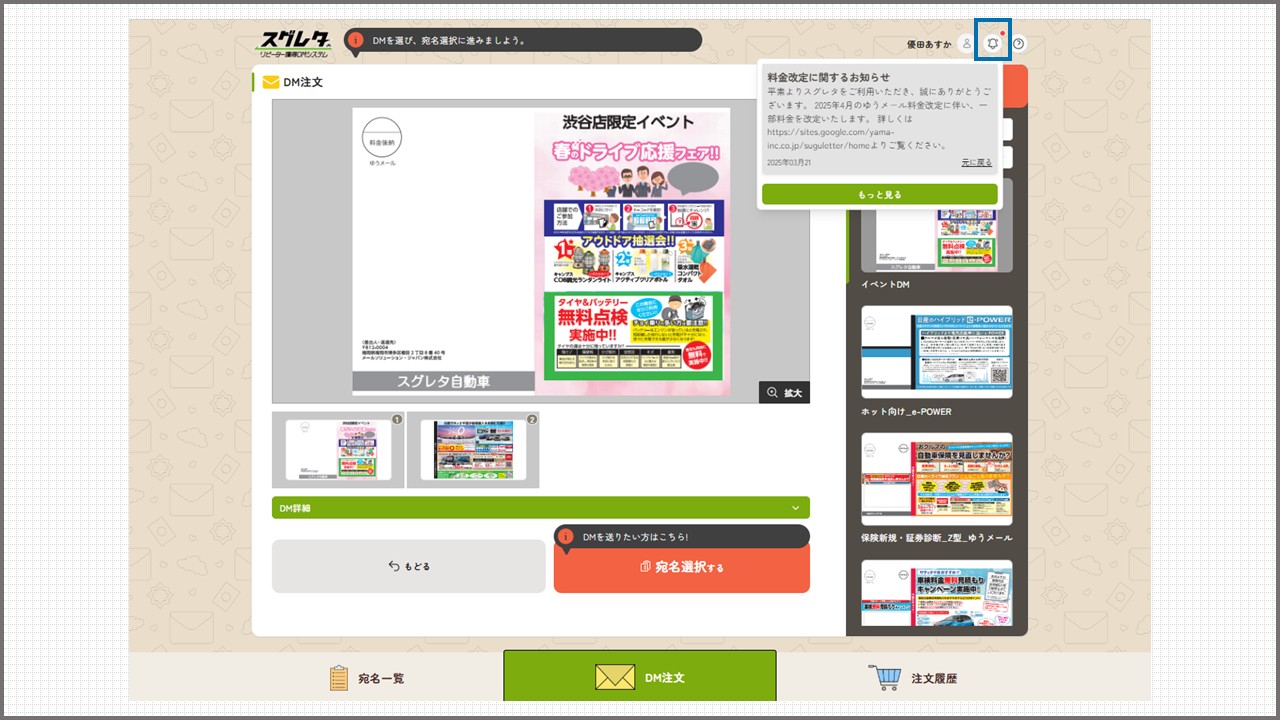Open the DM注文 tab
The image size is (1280, 720).
click(x=640, y=677)
